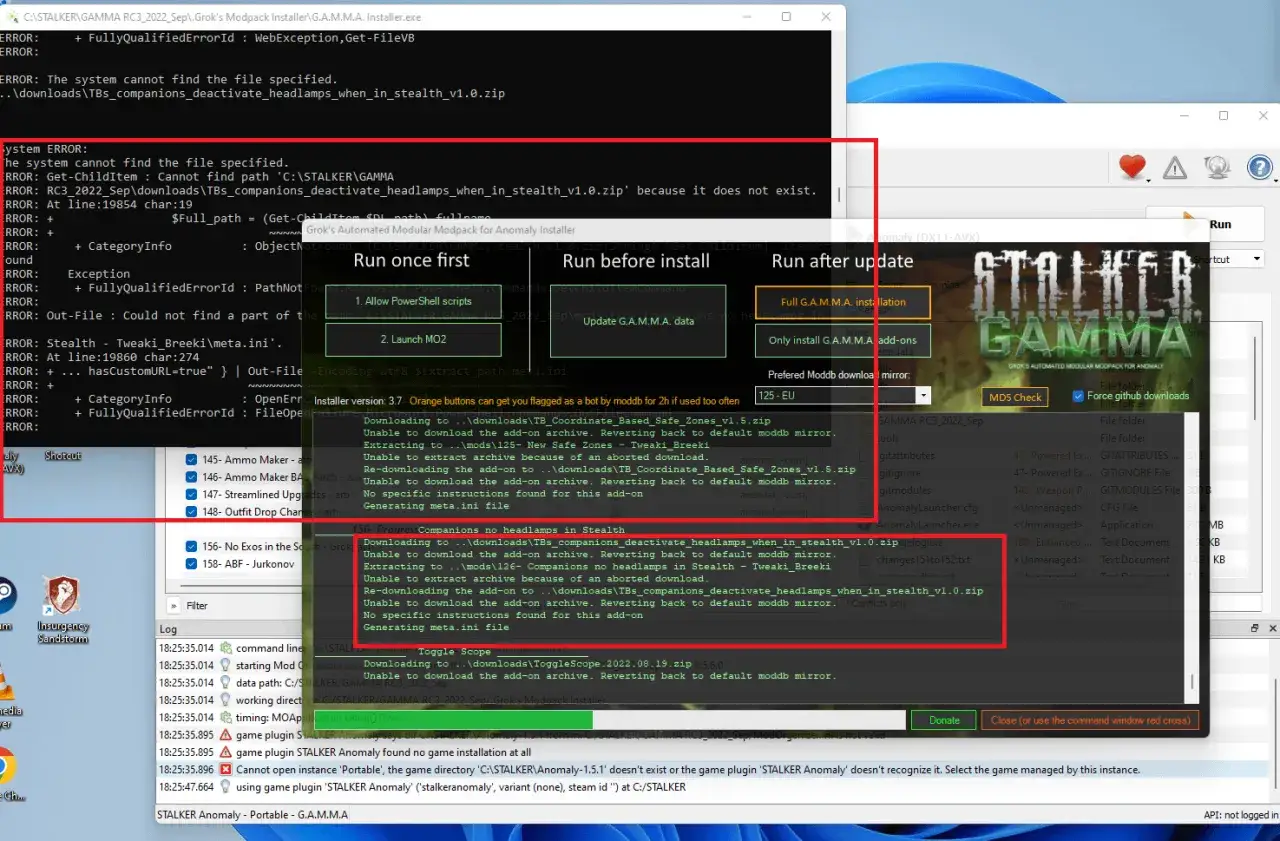Image resolution: width=1280 pixels, height=841 pixels.
Task: Open the warning triangle notifications icon
Action: coord(1175,168)
